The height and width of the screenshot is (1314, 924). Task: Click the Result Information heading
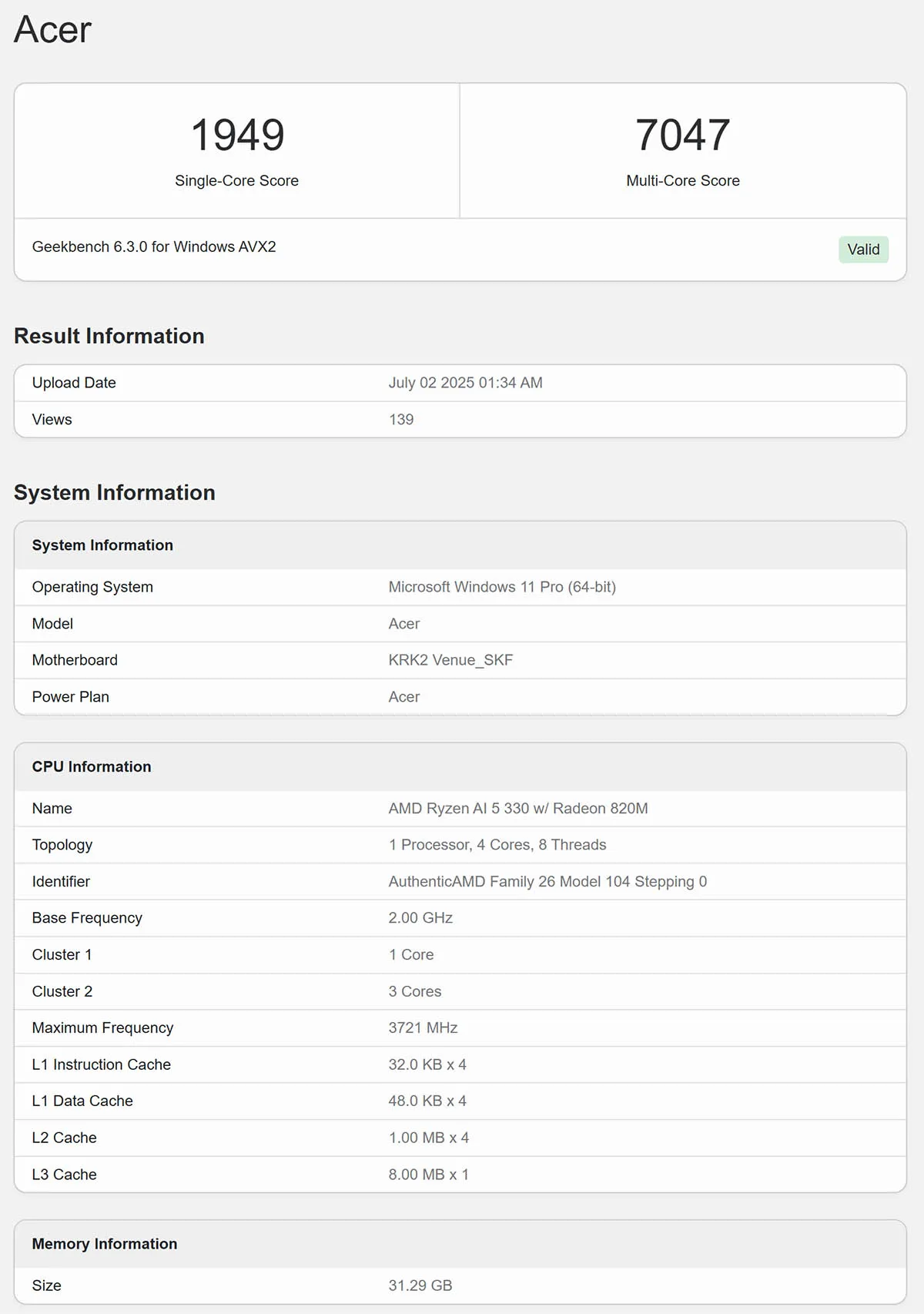click(109, 336)
